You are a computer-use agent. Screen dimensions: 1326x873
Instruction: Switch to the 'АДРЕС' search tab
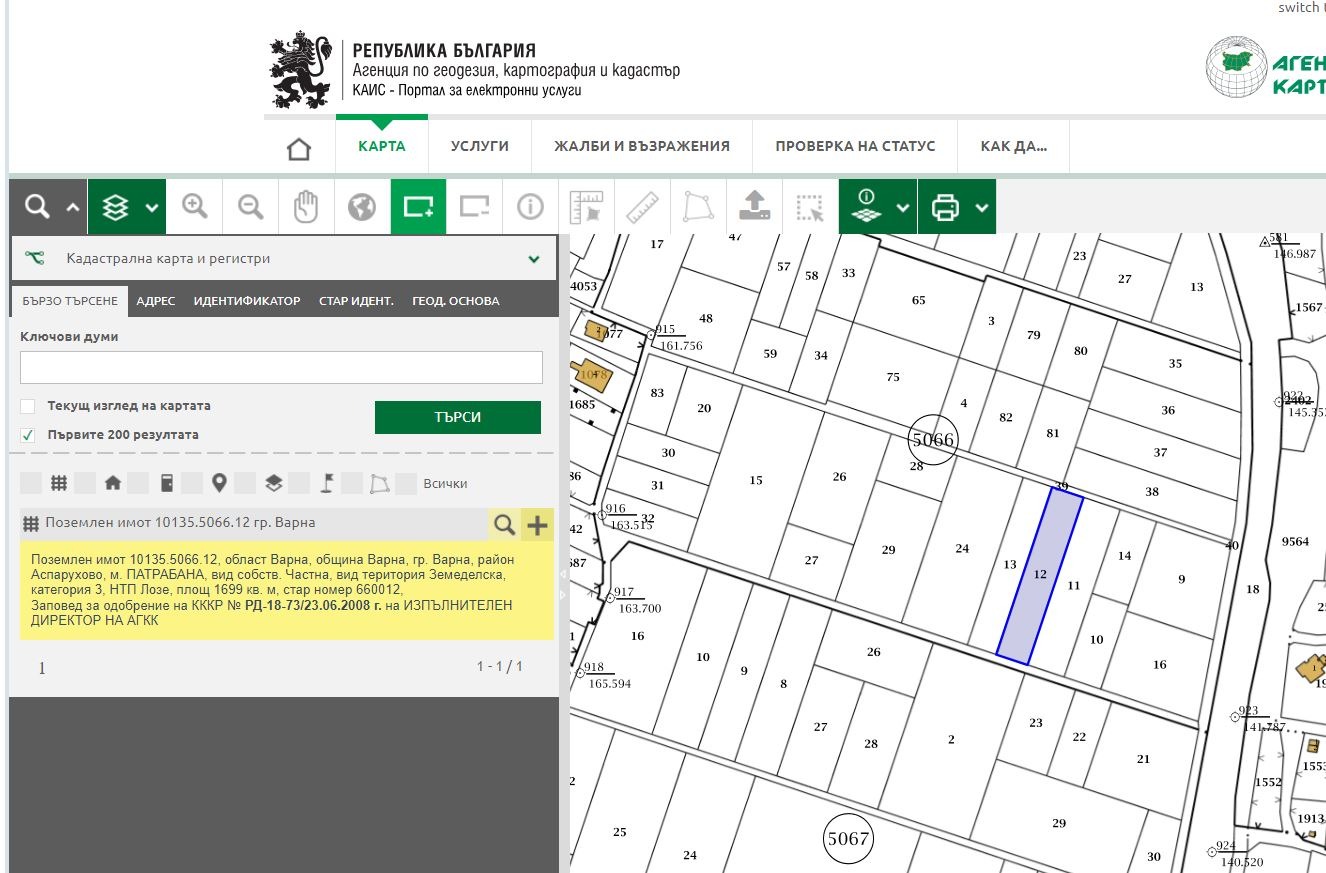[x=155, y=301]
